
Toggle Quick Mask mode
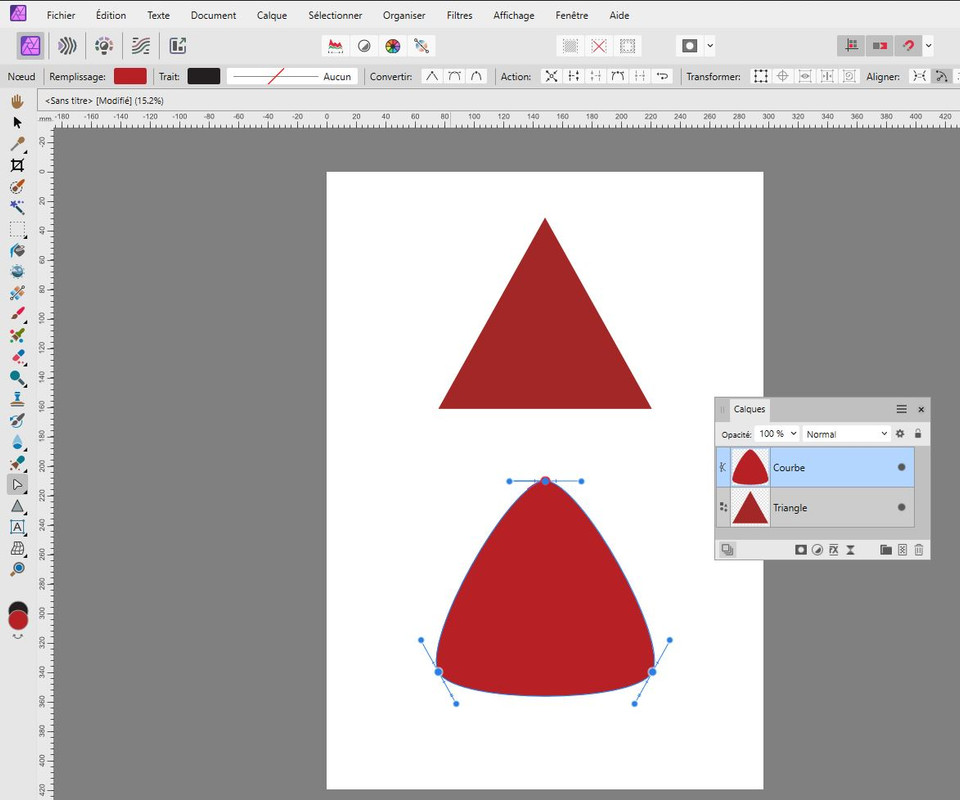pos(690,46)
